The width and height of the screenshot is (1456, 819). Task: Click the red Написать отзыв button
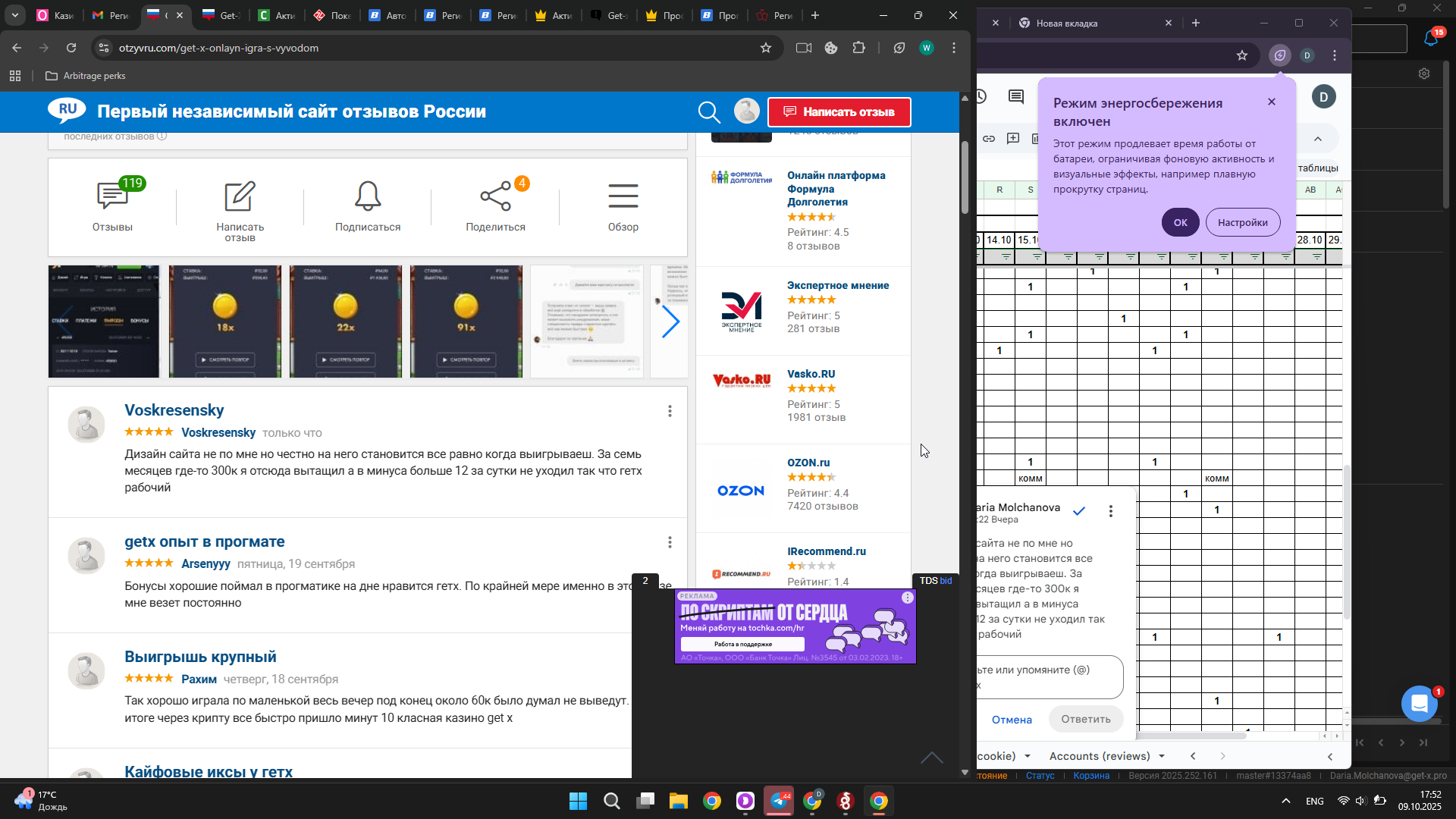pos(839,112)
